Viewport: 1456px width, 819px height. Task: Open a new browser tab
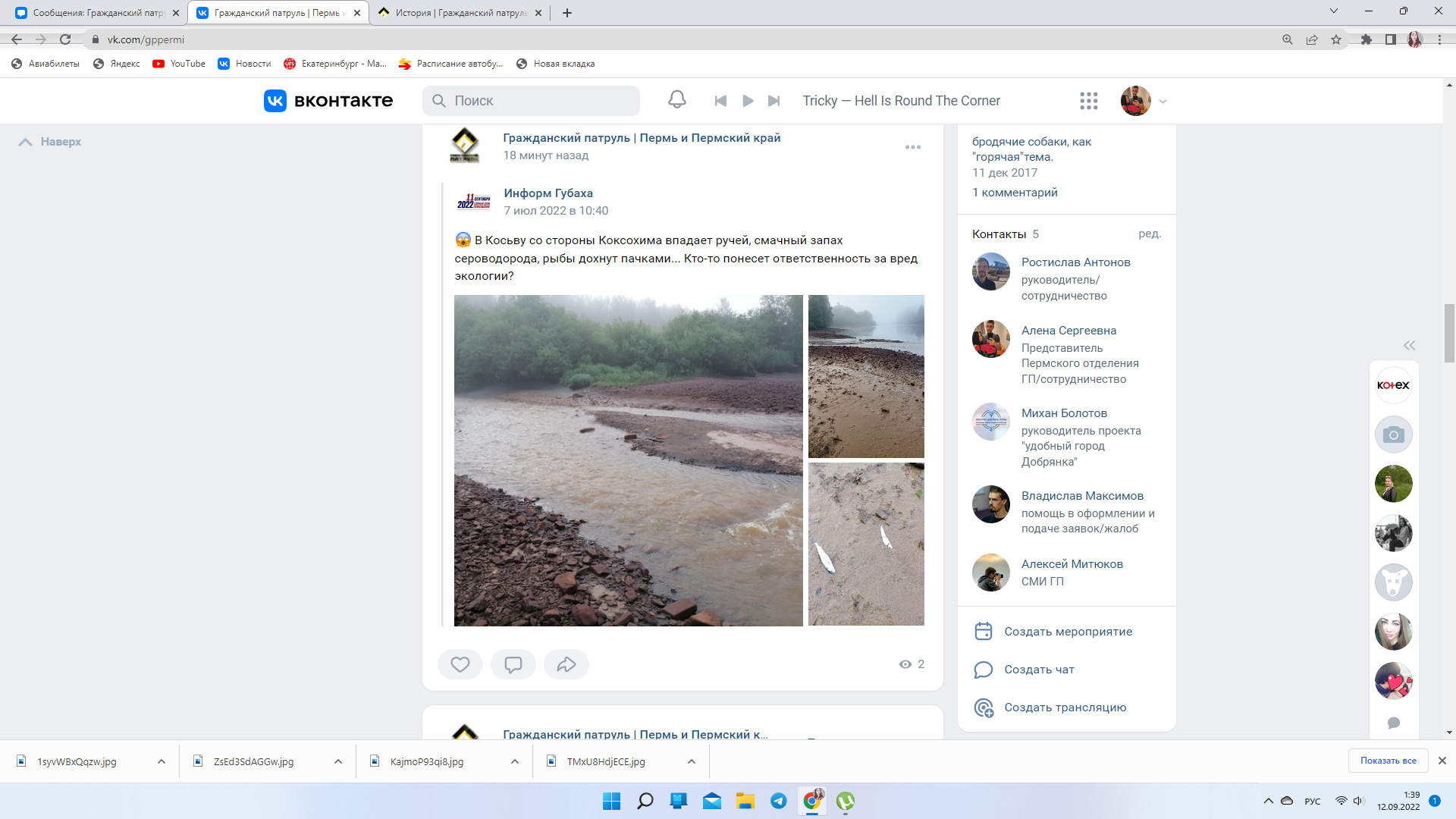click(566, 13)
